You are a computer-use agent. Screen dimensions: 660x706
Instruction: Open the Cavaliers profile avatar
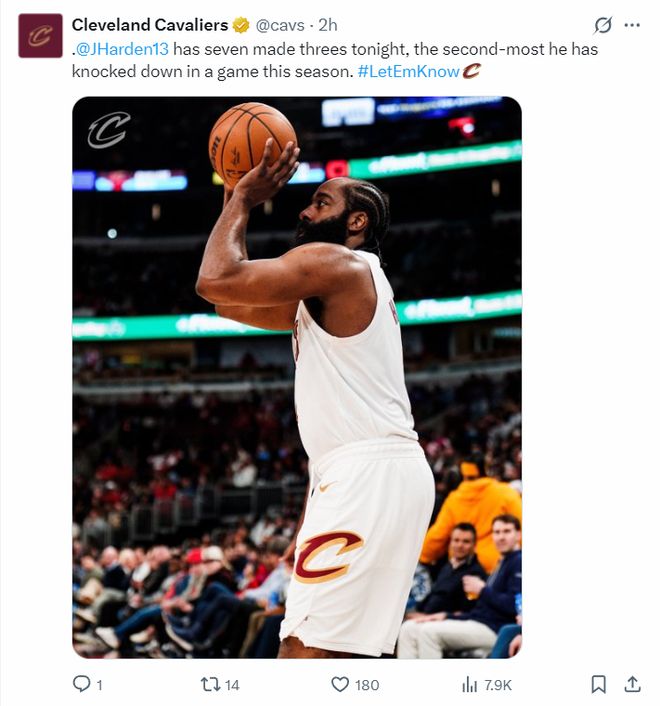tap(40, 35)
